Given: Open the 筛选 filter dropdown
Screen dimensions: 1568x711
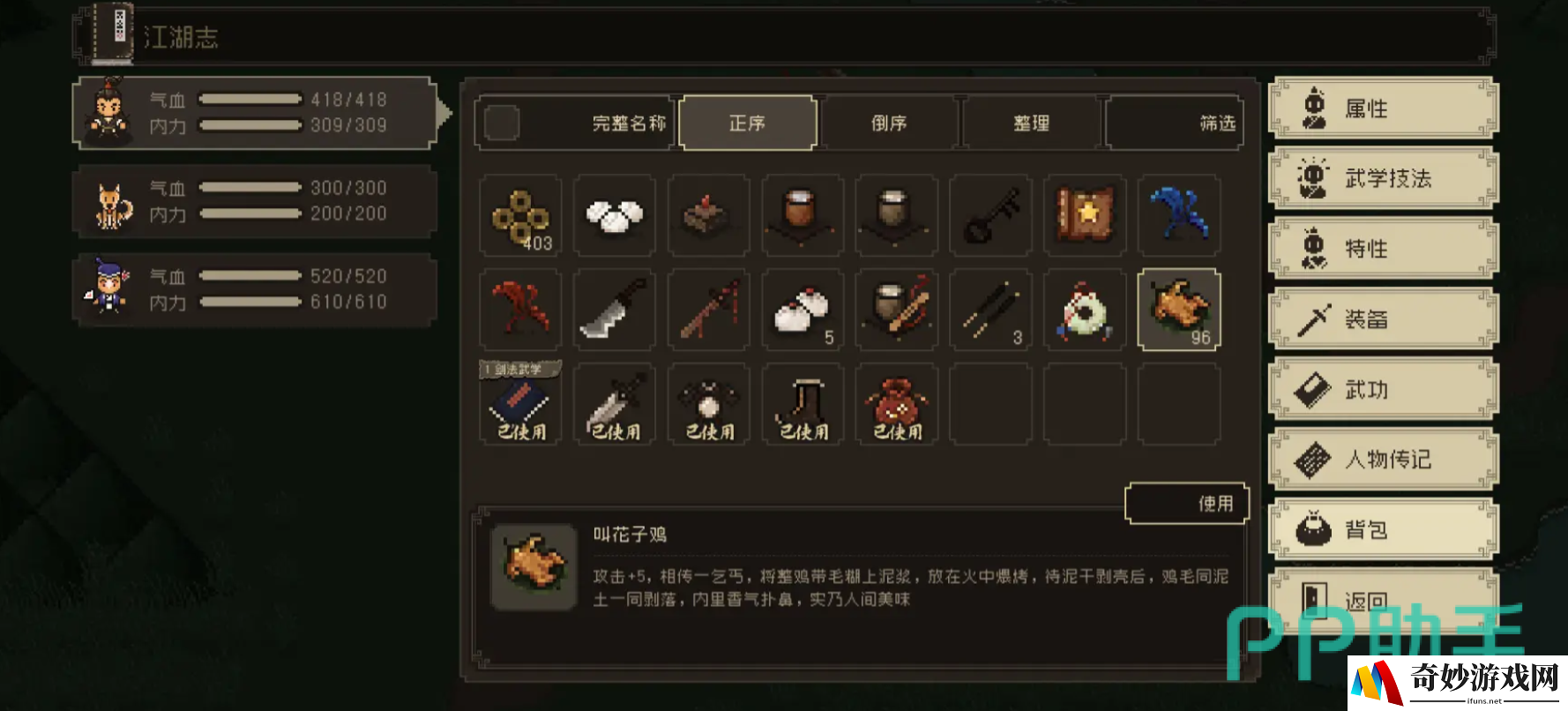Looking at the screenshot, I should pos(1174,123).
